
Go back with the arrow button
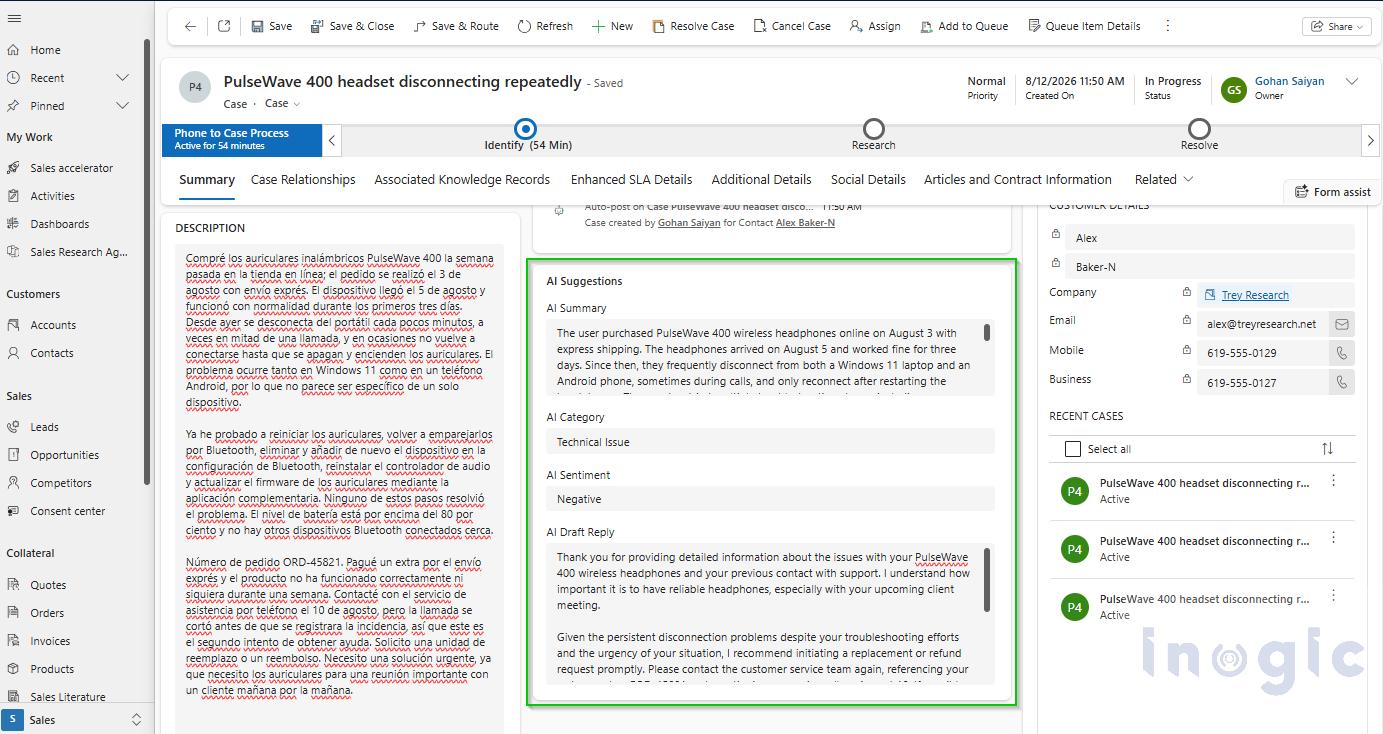[190, 26]
